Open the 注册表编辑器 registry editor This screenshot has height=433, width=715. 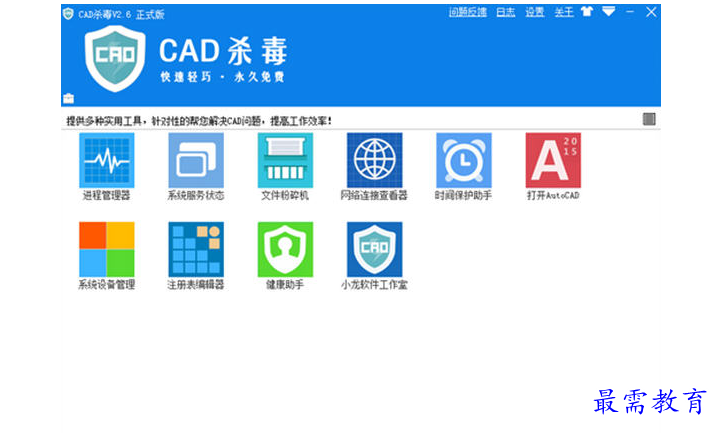coord(196,249)
